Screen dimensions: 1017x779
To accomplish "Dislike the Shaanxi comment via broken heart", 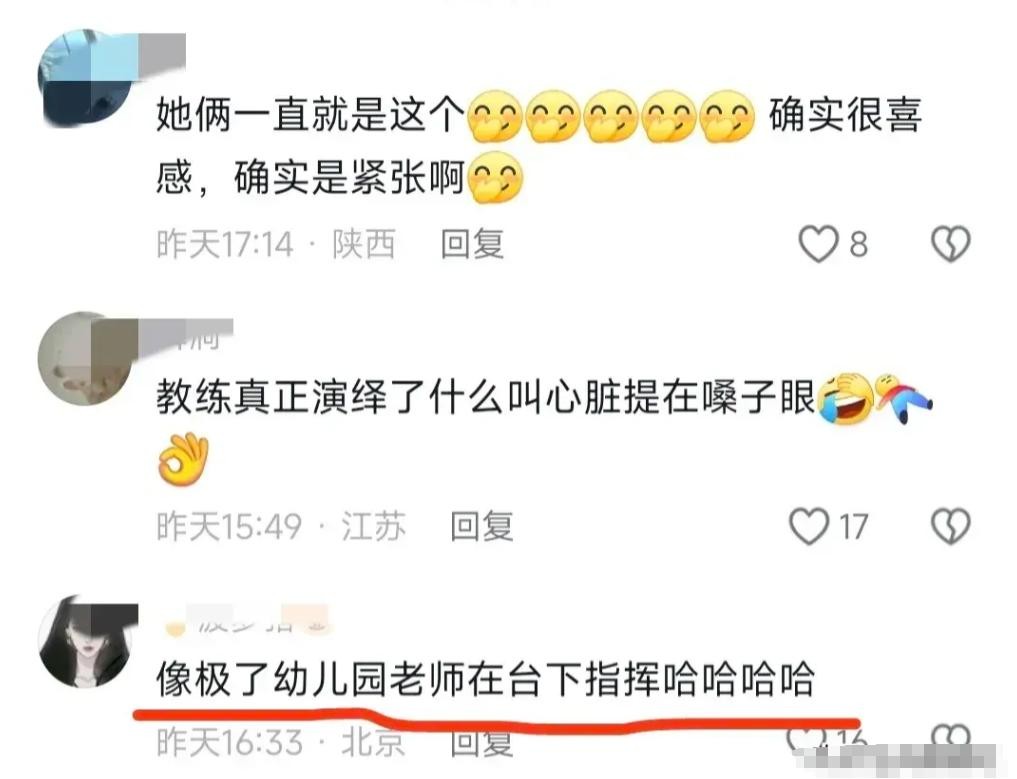I will point(950,244).
